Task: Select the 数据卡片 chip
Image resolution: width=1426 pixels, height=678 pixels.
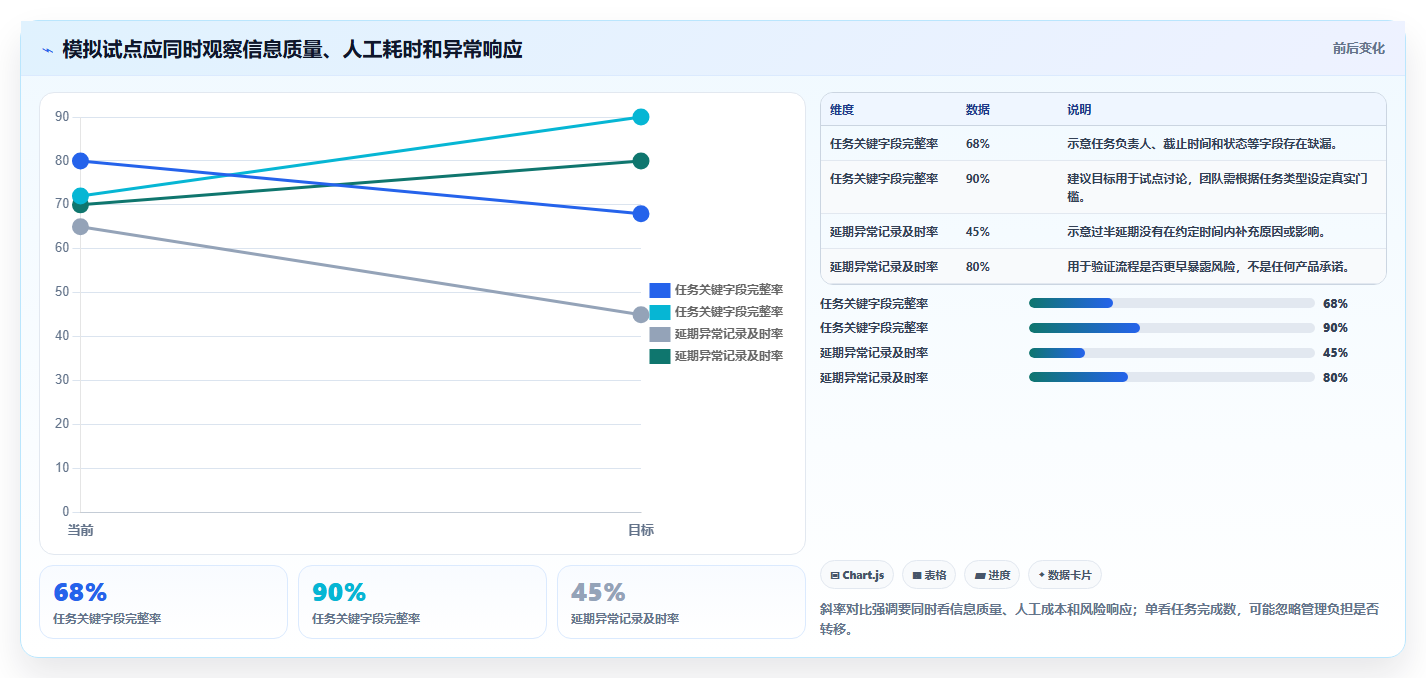Action: point(1065,575)
